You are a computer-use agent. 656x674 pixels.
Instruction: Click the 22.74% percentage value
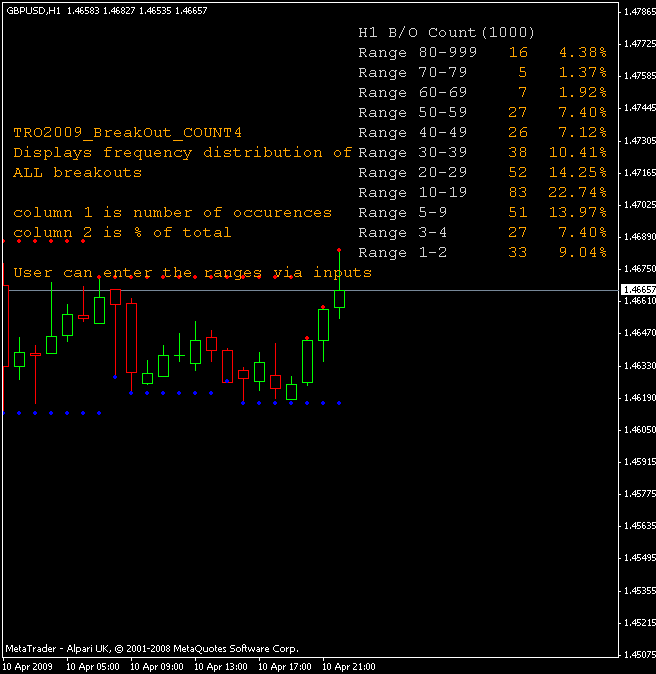coord(582,193)
